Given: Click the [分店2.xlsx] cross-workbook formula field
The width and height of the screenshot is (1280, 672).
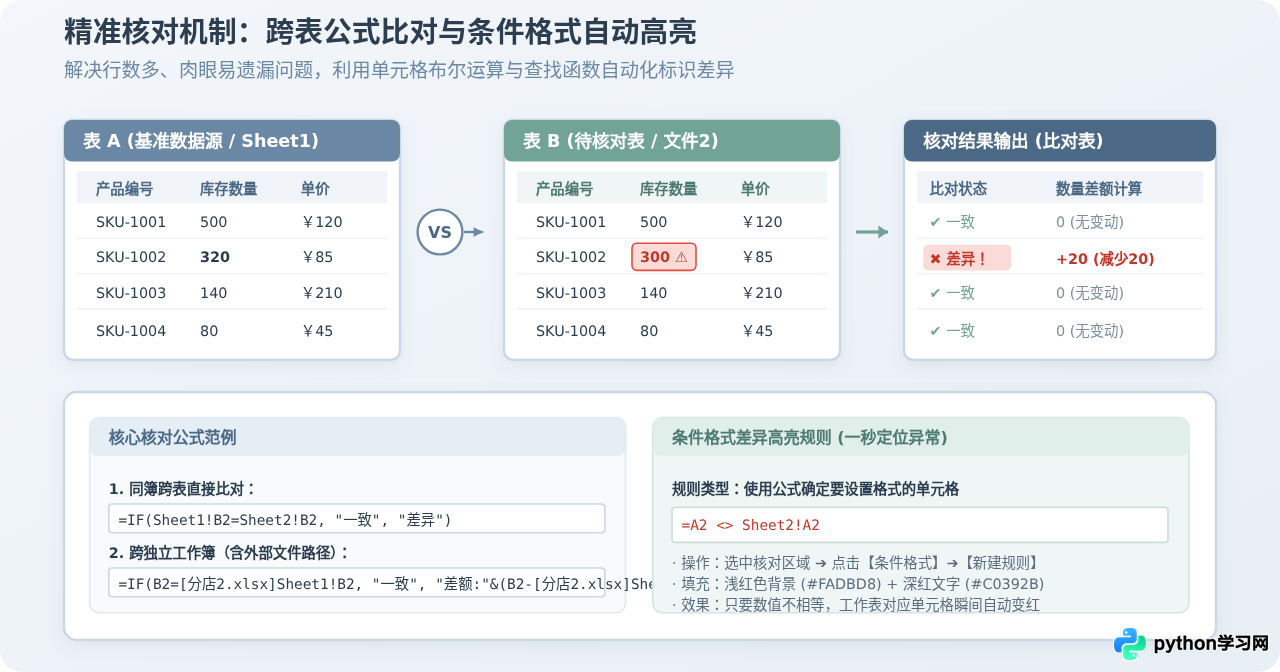Looking at the screenshot, I should (357, 583).
